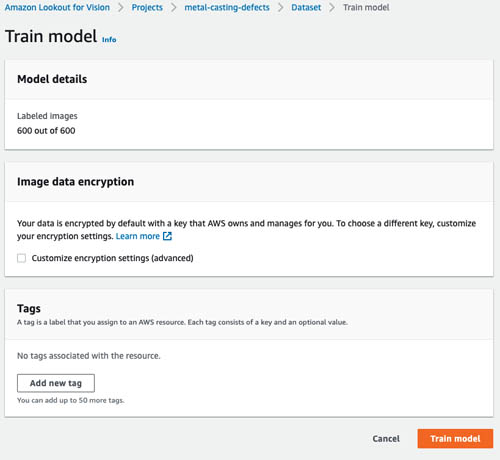Viewport: 500px width, 460px height.
Task: Select '600 out of 600' labeled images value
Action: tap(46, 131)
